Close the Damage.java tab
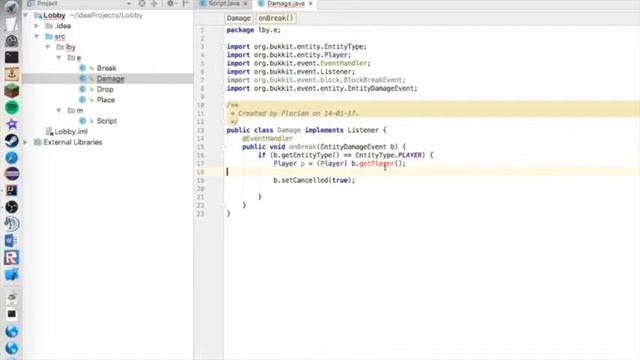Screen dimensions: 640x360 coord(311,4)
